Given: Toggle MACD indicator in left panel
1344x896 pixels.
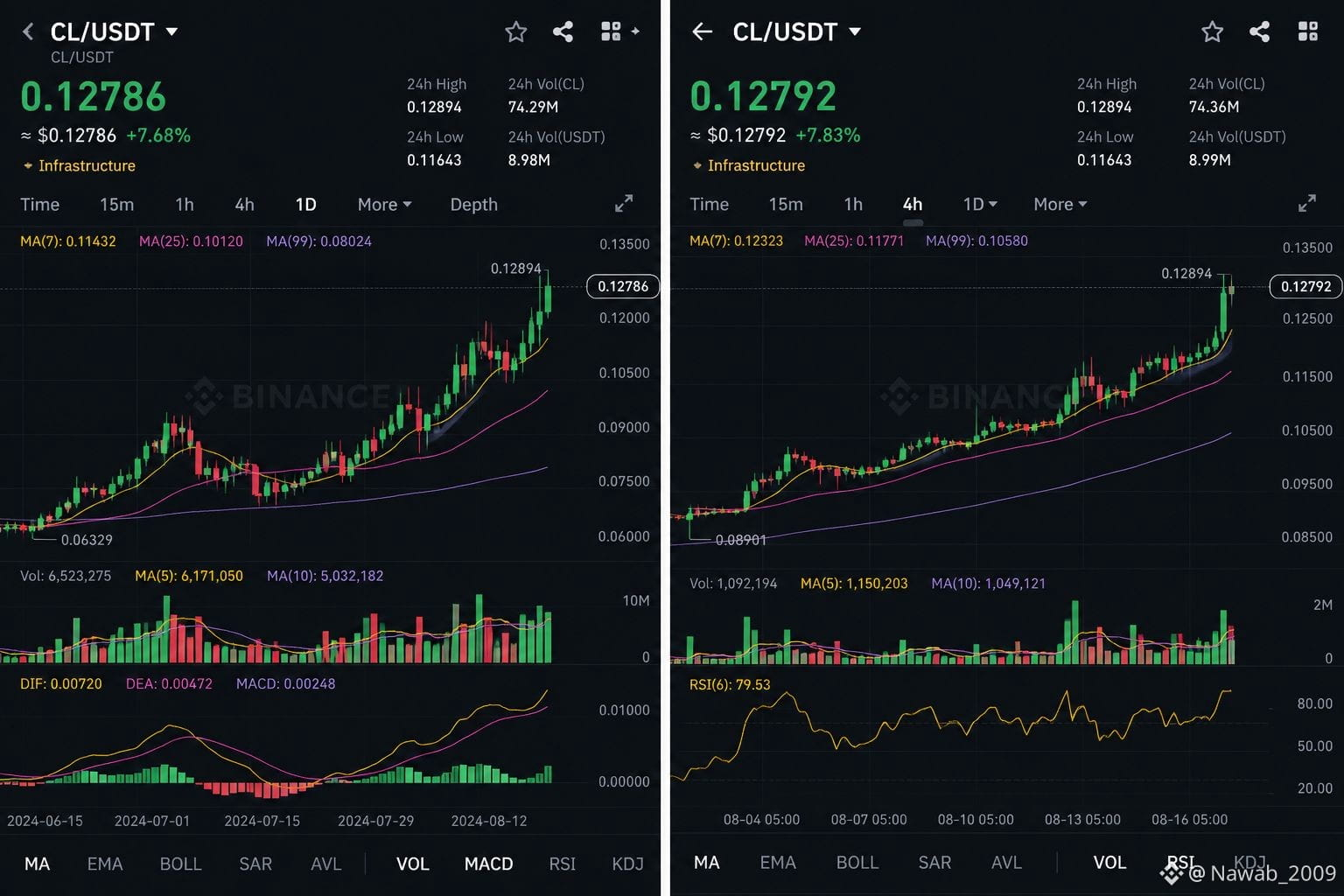Looking at the screenshot, I should 488,864.
